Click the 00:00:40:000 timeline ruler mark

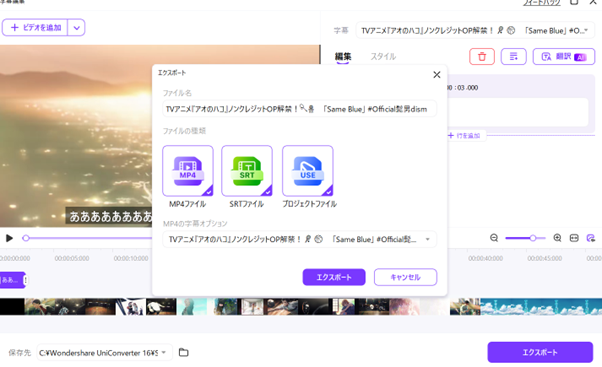pyautogui.click(x=485, y=258)
